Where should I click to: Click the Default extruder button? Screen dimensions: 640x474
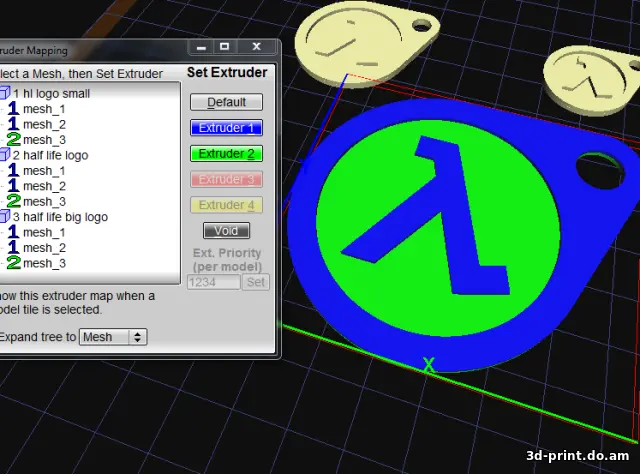226,102
